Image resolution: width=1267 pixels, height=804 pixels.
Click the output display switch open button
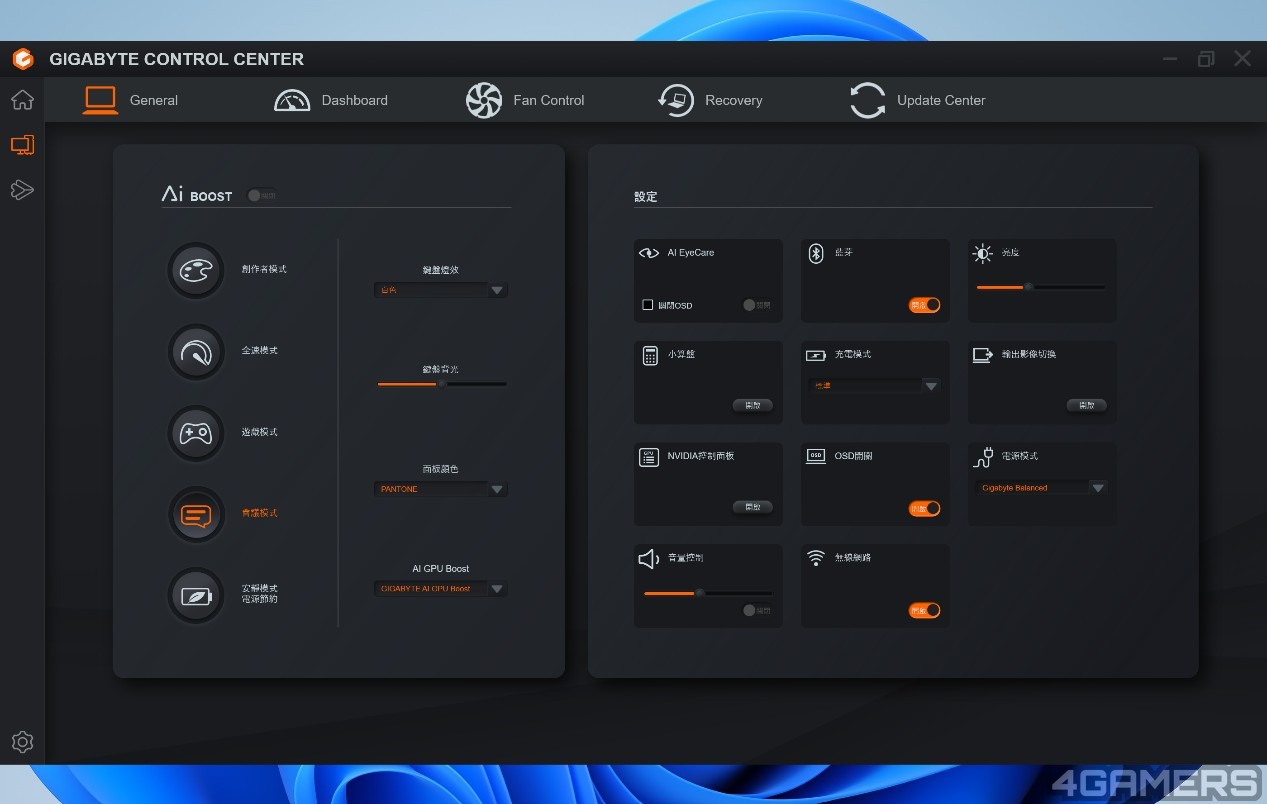[1087, 406]
